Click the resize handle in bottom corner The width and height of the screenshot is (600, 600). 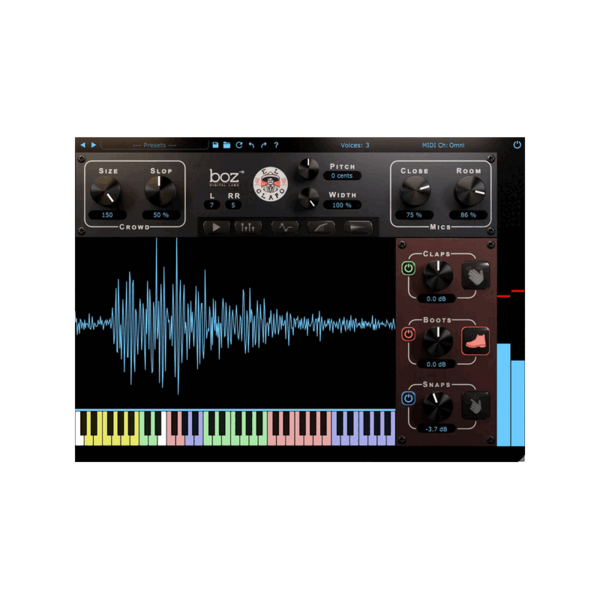(521, 458)
